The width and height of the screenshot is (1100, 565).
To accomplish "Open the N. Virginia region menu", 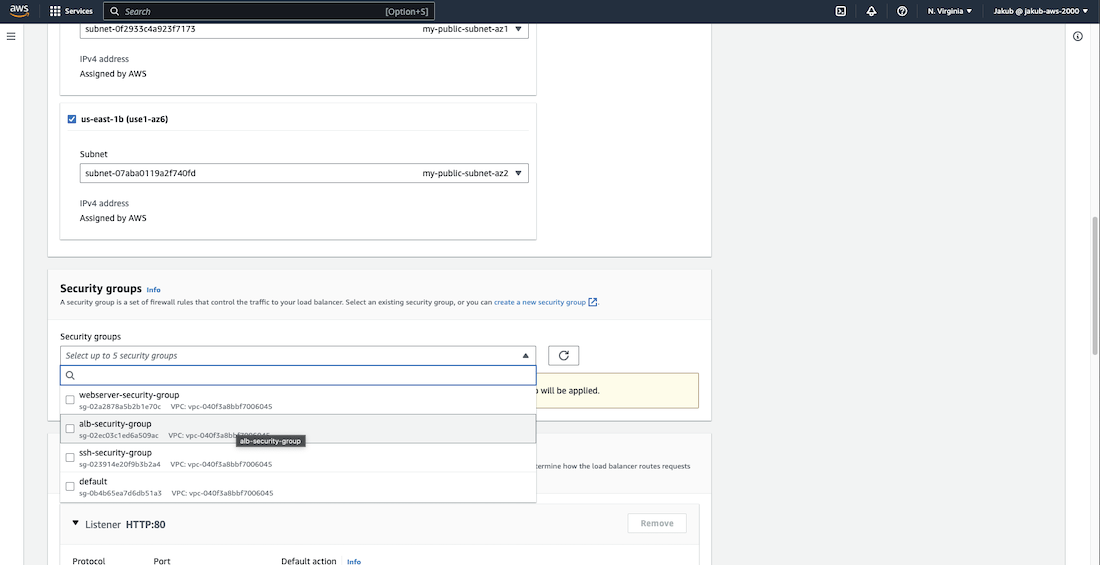I will (949, 11).
